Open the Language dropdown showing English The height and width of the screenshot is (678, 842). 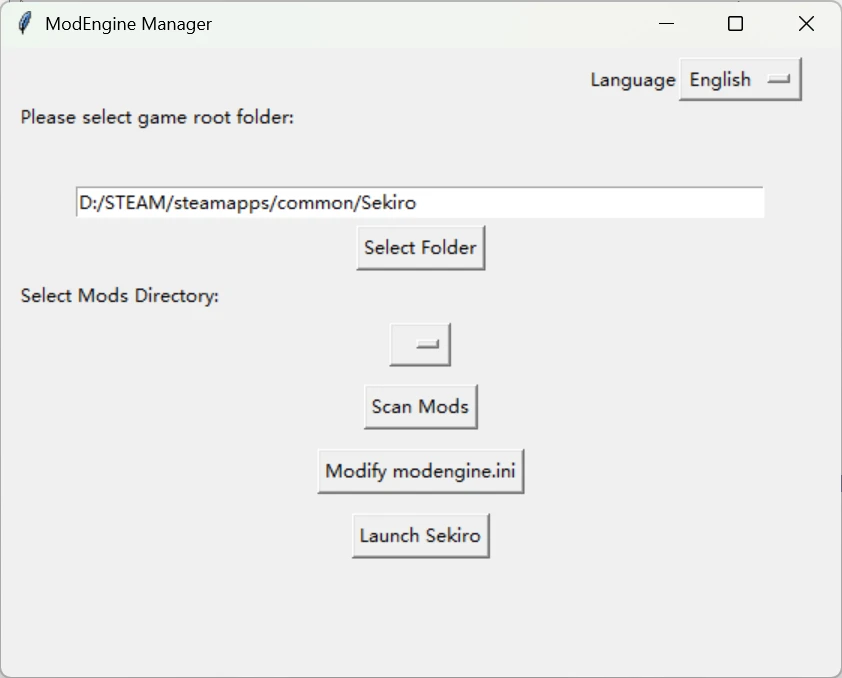tap(740, 79)
